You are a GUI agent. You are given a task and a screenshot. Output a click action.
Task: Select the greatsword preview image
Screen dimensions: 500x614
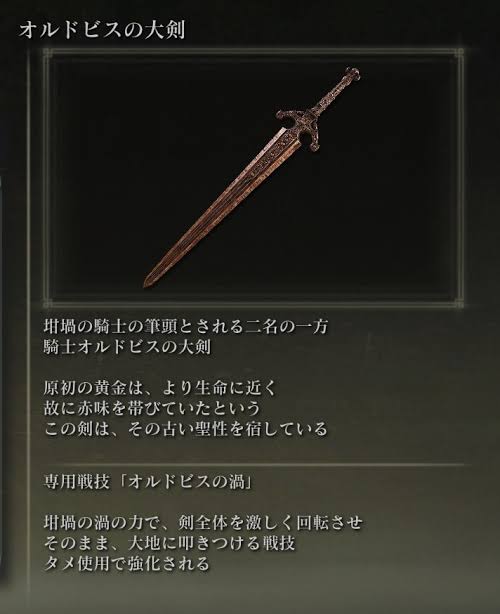tap(253, 177)
